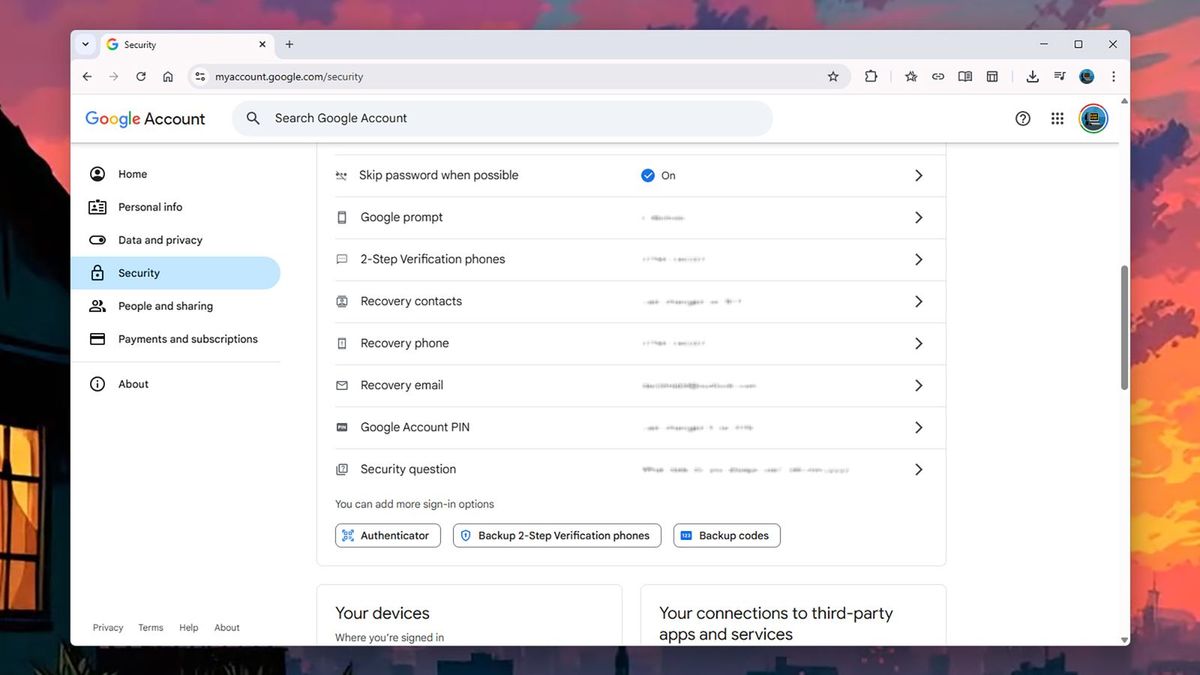
Task: Open the Help question mark icon
Action: pyautogui.click(x=1023, y=118)
